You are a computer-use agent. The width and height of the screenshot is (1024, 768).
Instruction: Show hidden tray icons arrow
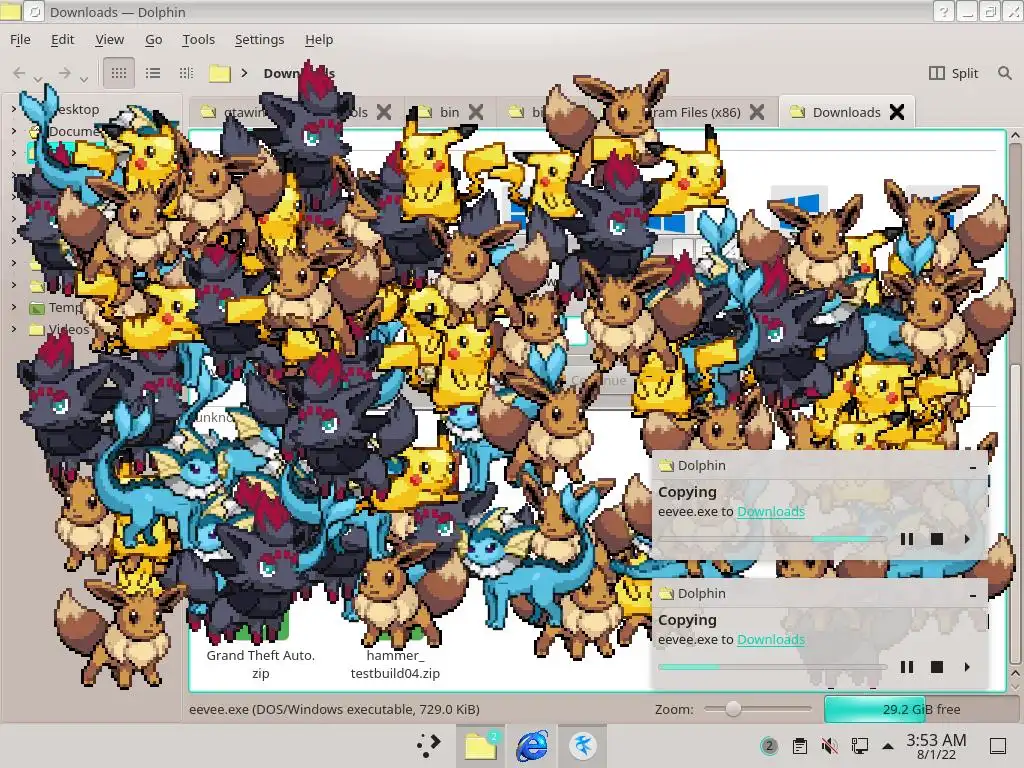click(888, 746)
